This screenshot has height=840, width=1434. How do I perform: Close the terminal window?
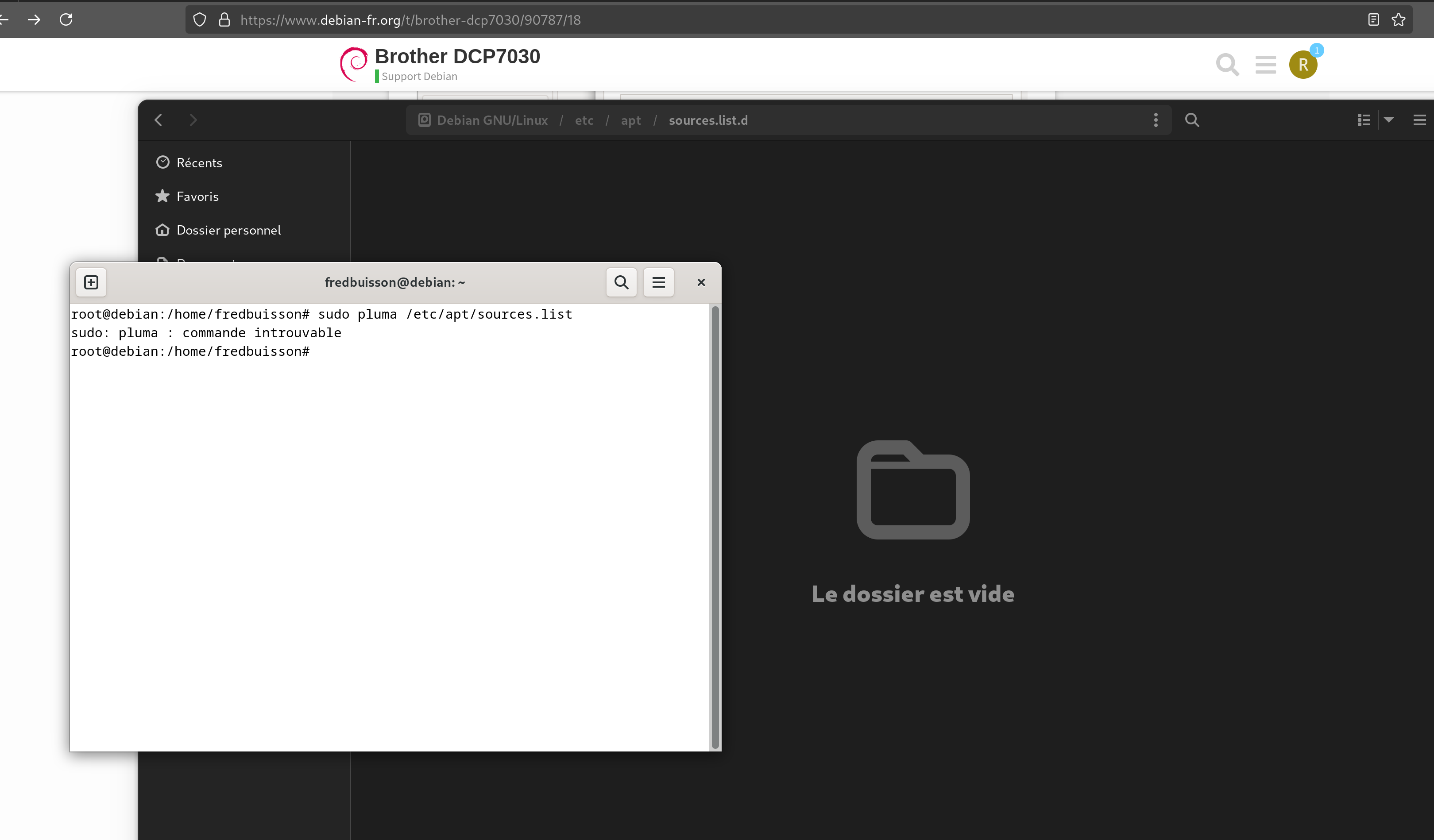point(701,282)
